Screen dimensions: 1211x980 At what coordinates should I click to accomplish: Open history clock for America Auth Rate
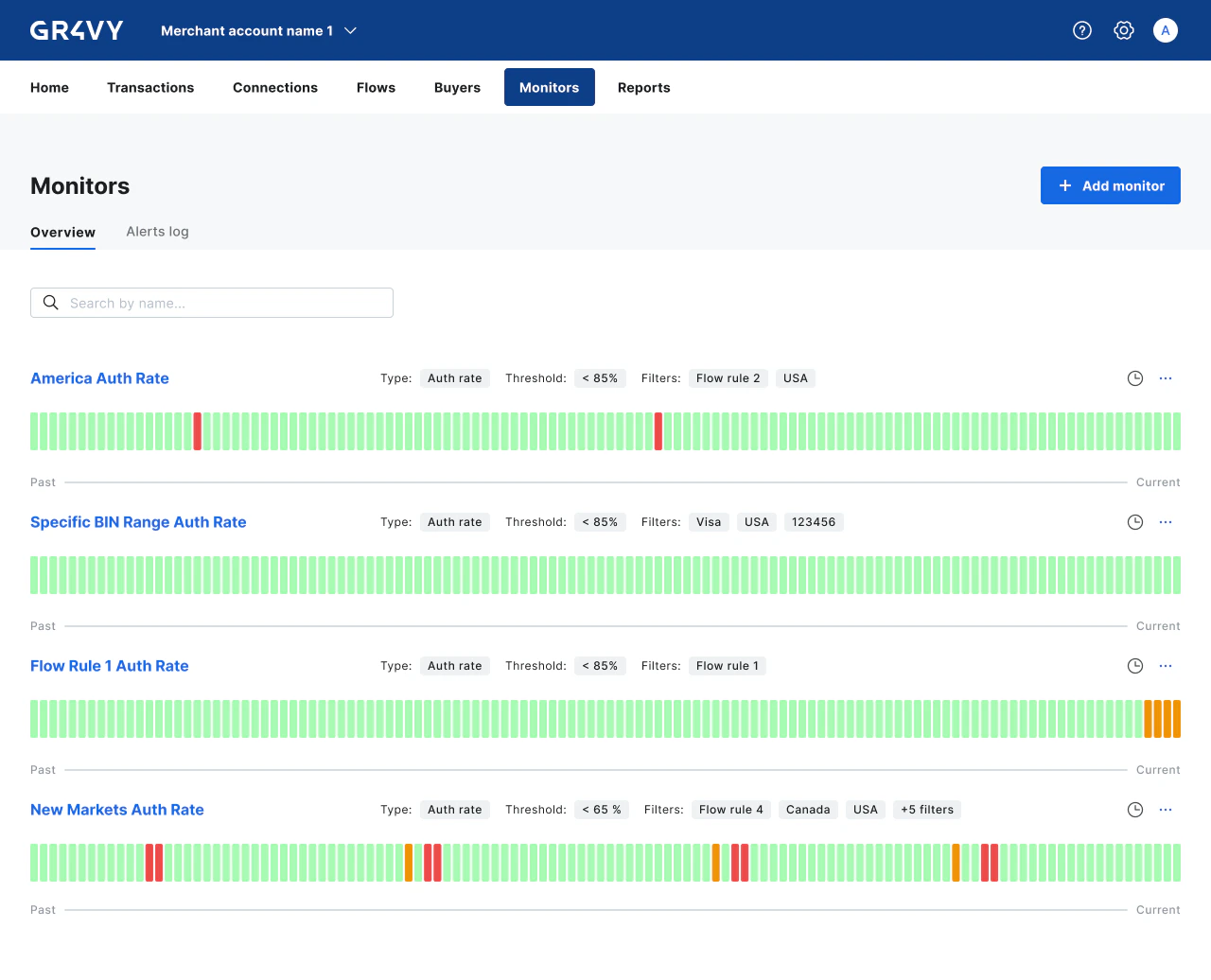pyautogui.click(x=1135, y=378)
